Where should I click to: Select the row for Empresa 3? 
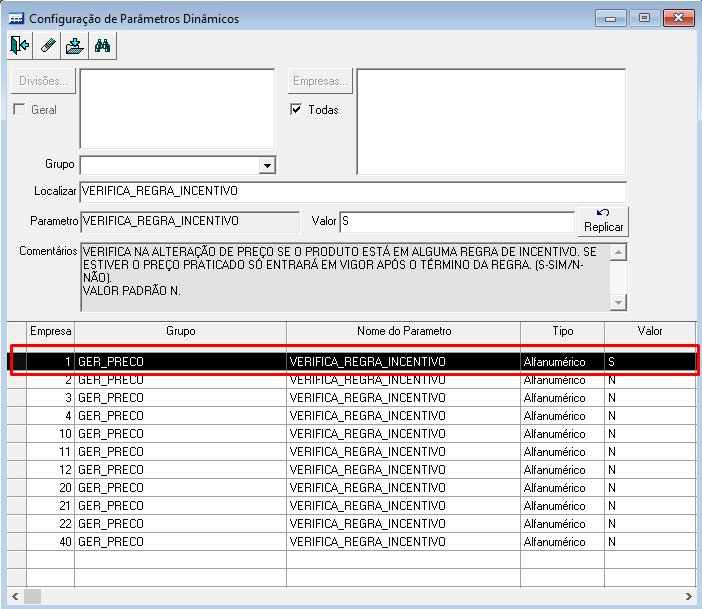[351, 398]
